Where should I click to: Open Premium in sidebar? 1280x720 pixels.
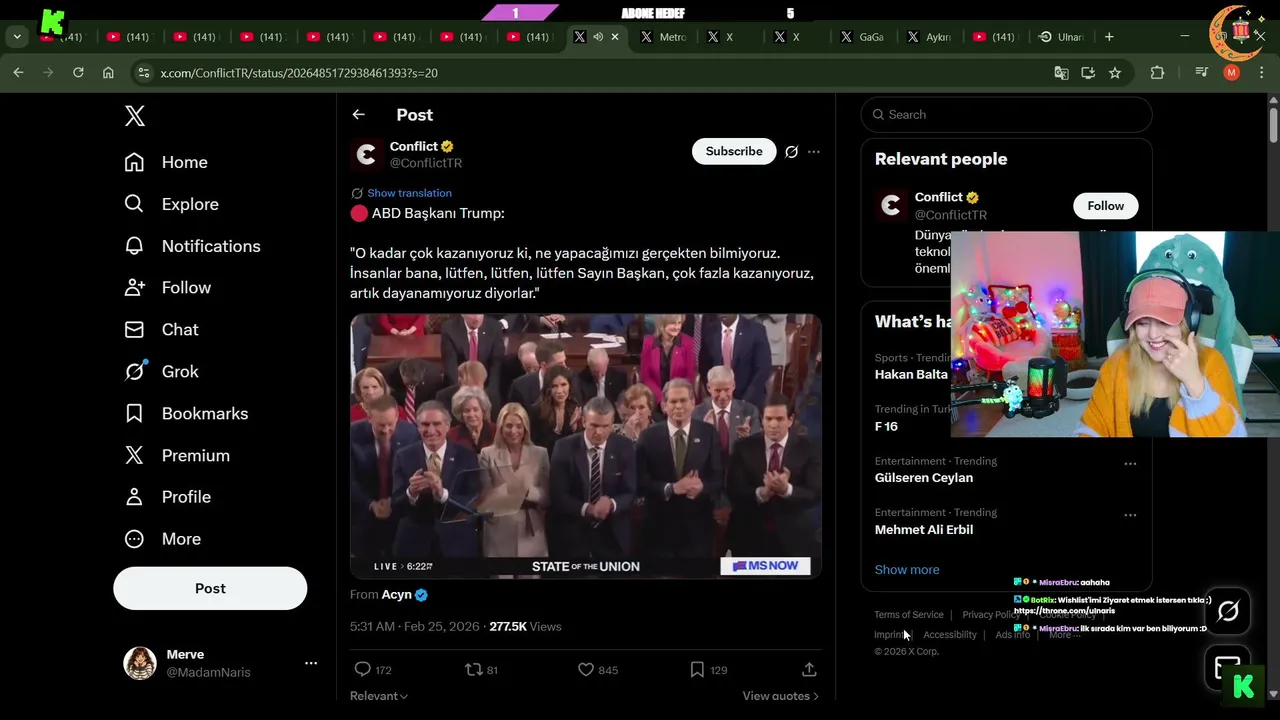(x=177, y=456)
